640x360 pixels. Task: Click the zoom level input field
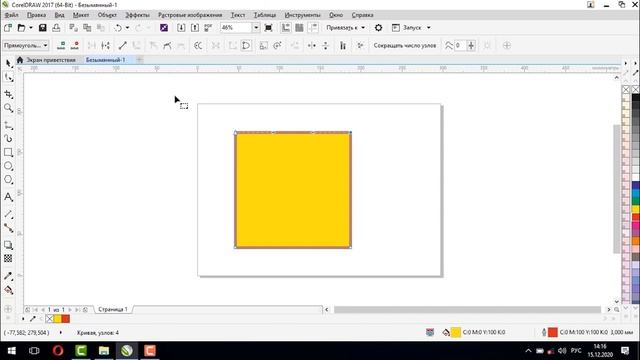[x=236, y=28]
